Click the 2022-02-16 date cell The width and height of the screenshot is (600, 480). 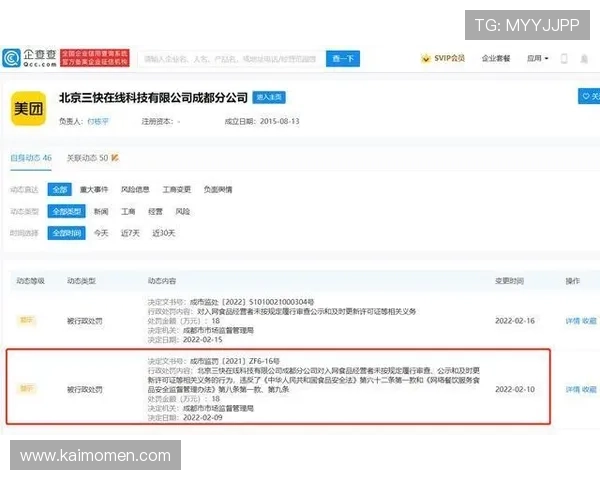tap(515, 321)
